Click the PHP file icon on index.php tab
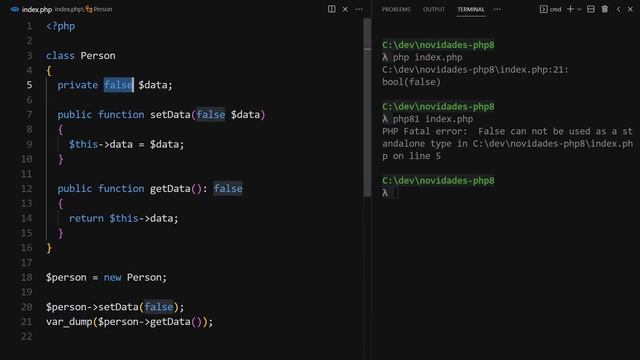 pos(15,9)
